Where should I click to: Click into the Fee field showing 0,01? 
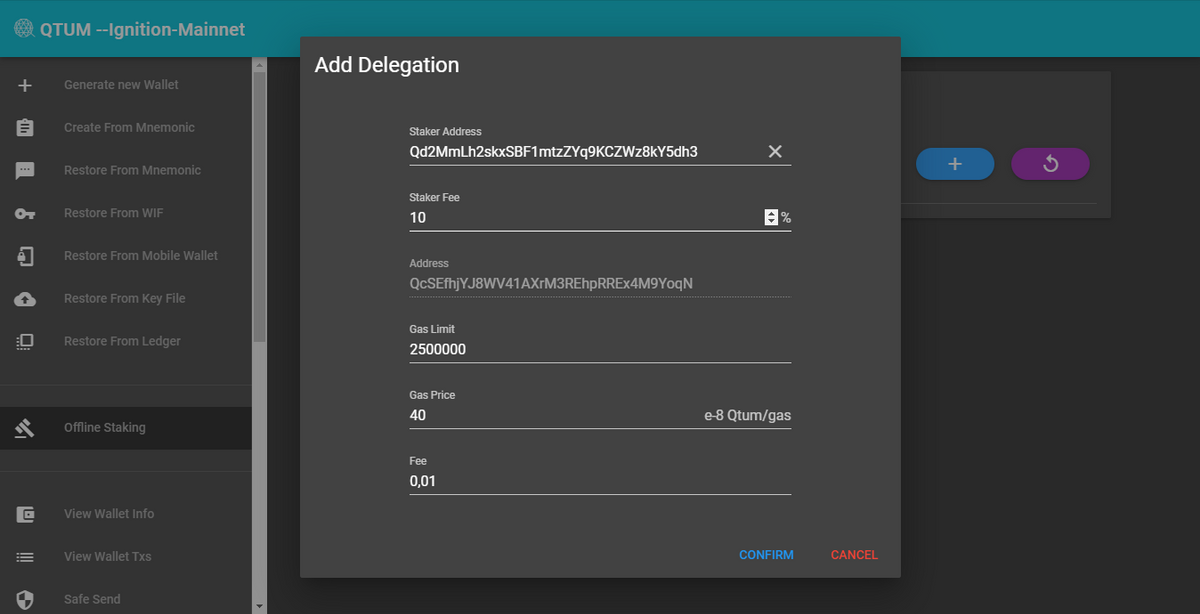click(600, 481)
